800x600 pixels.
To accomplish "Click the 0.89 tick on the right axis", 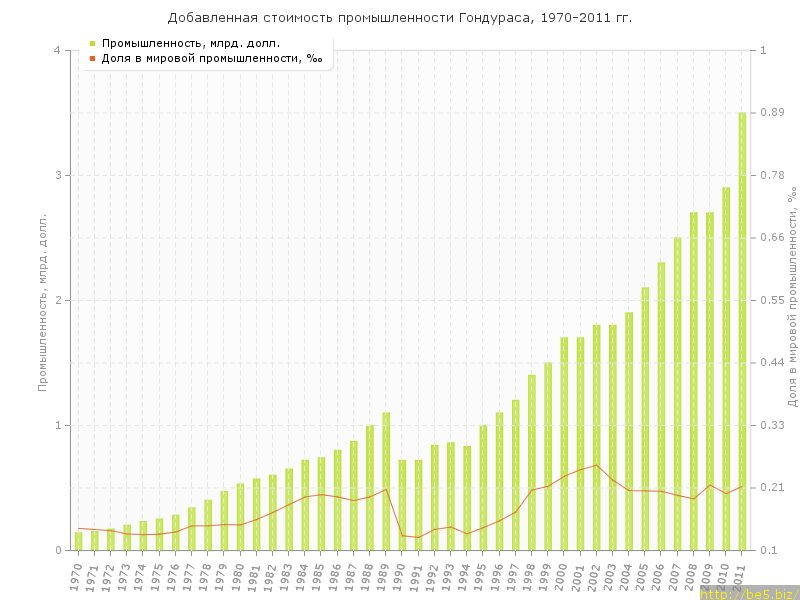I will 772,113.
